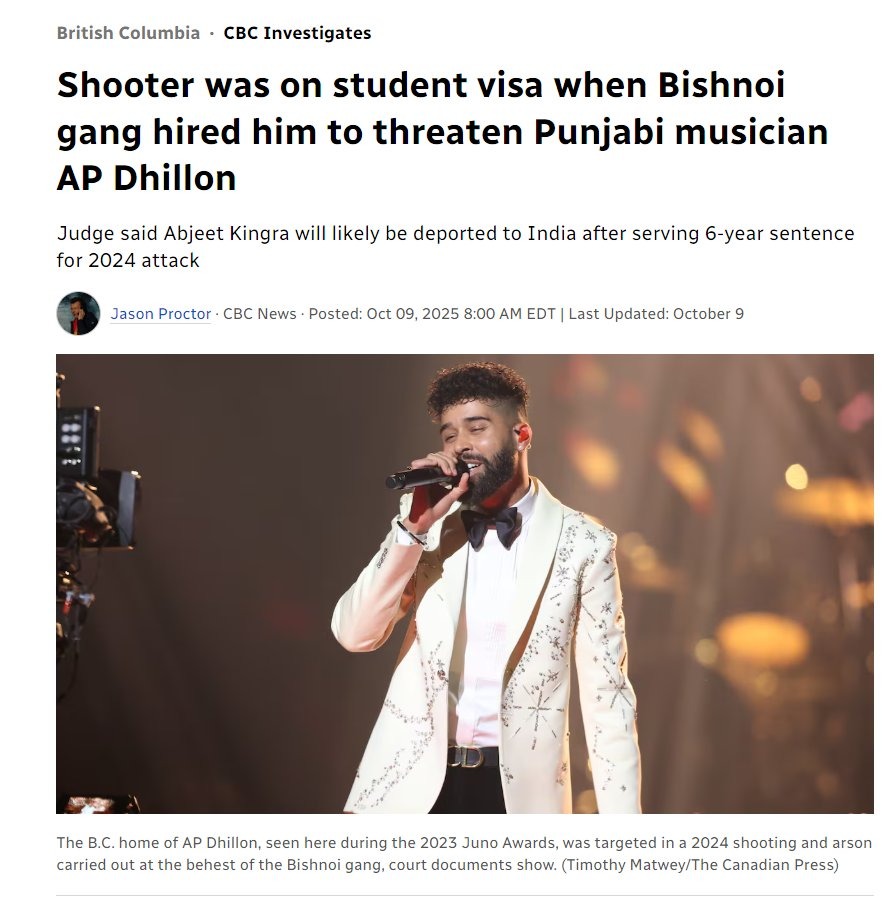Click the singer's black bow tie

click(x=491, y=527)
